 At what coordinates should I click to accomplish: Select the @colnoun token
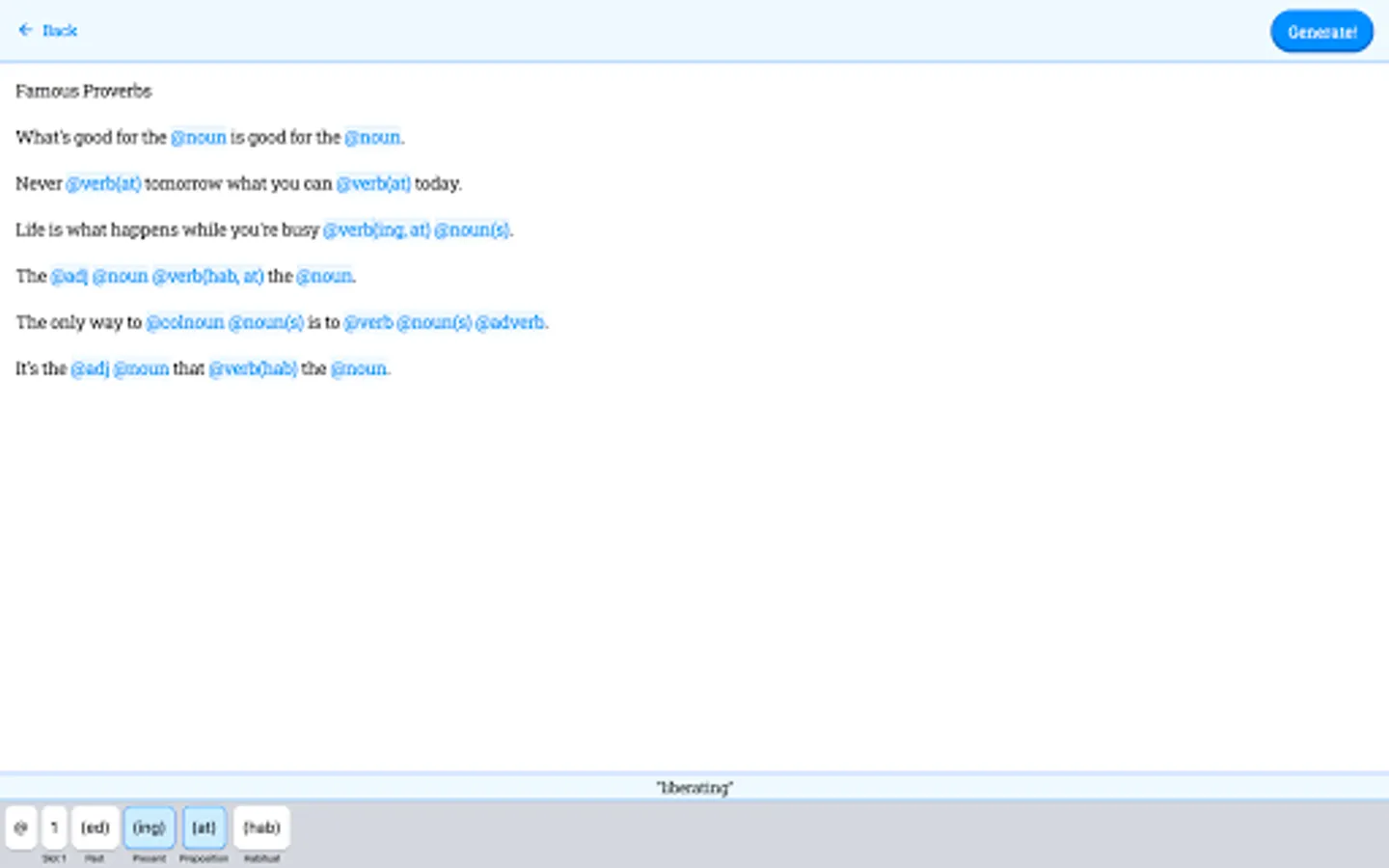[185, 322]
